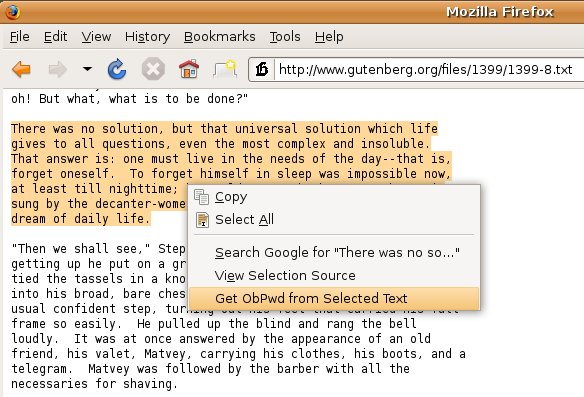
Task: Click the text "friend, his valet, Matvey"
Action: (x=101, y=353)
